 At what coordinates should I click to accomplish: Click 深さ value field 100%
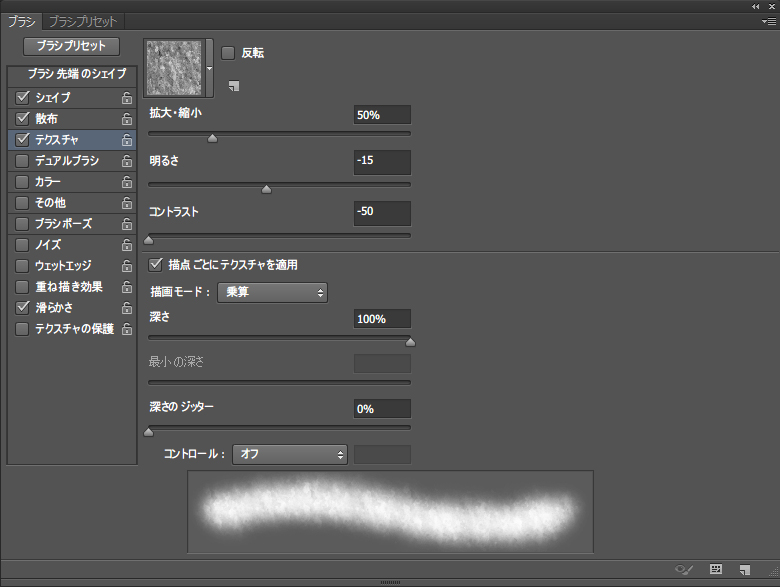pos(382,319)
